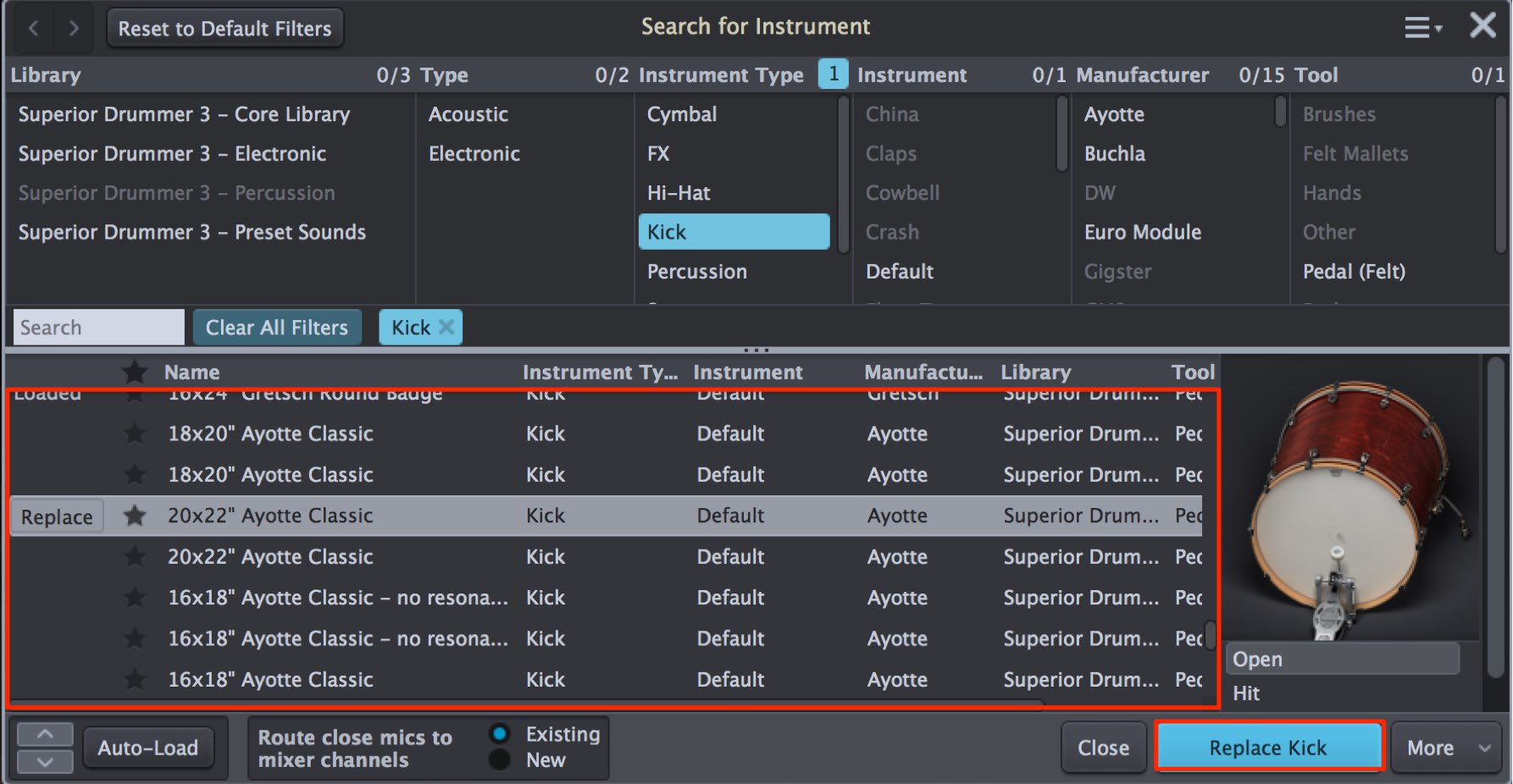Click the results list vertical scrollbar
Image resolution: width=1513 pixels, height=784 pixels.
coord(1211,635)
